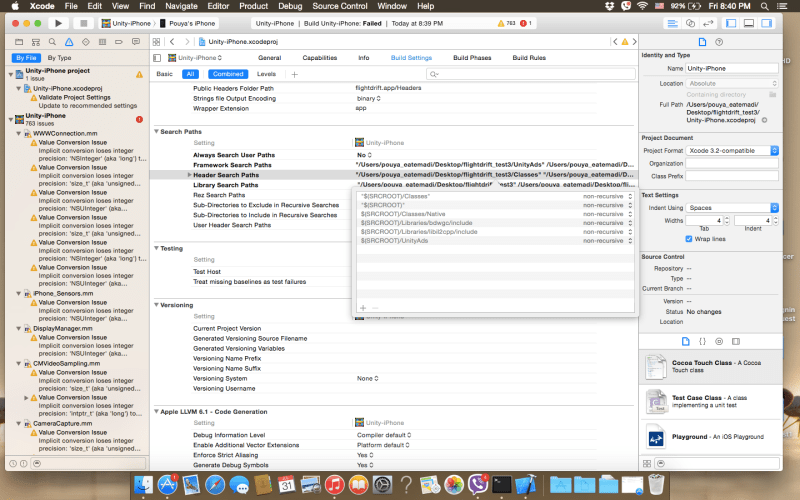Show the Project navigator

pyautogui.click(x=19, y=42)
